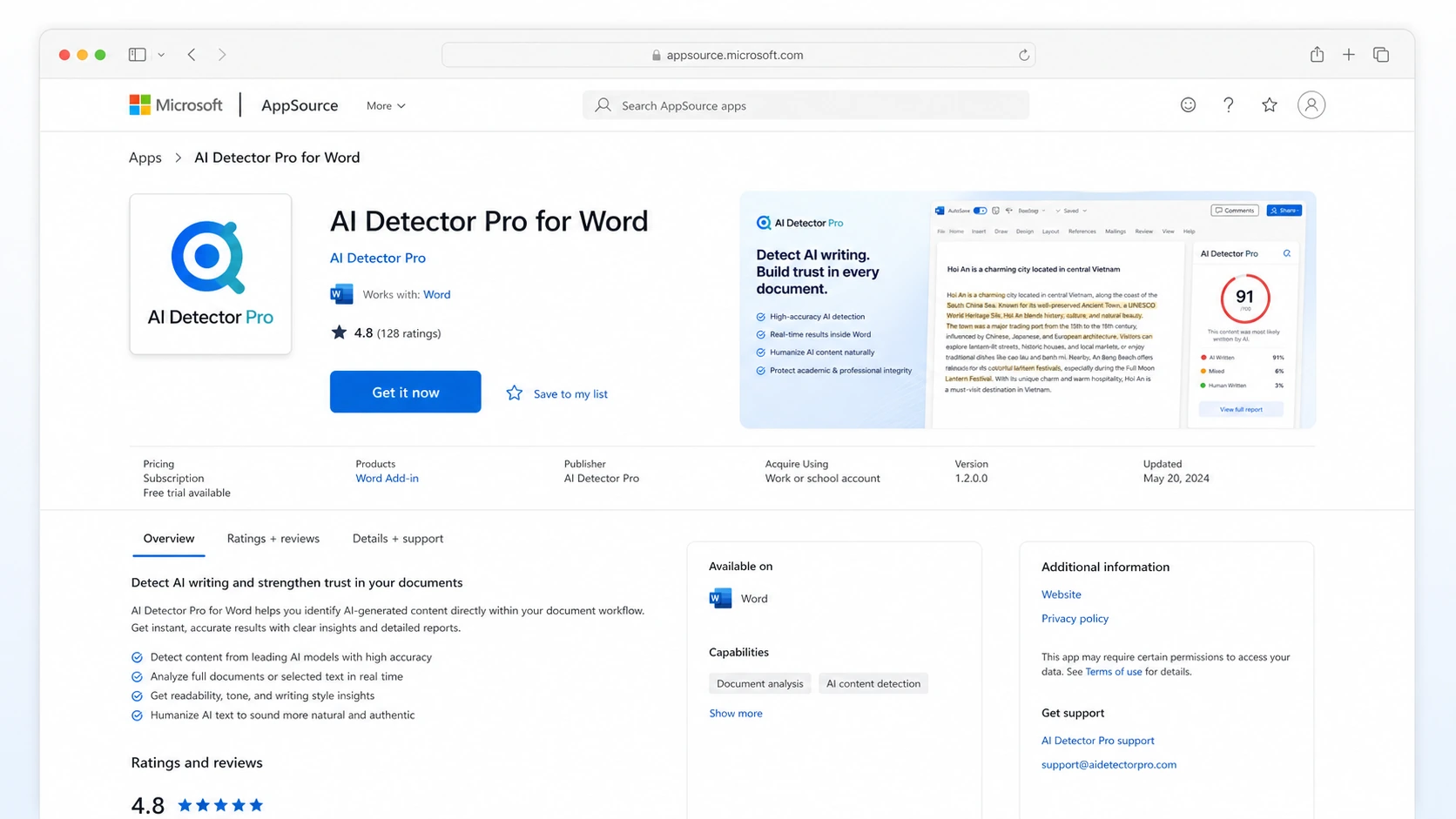Open the saved favorites star icon

[x=1270, y=104]
